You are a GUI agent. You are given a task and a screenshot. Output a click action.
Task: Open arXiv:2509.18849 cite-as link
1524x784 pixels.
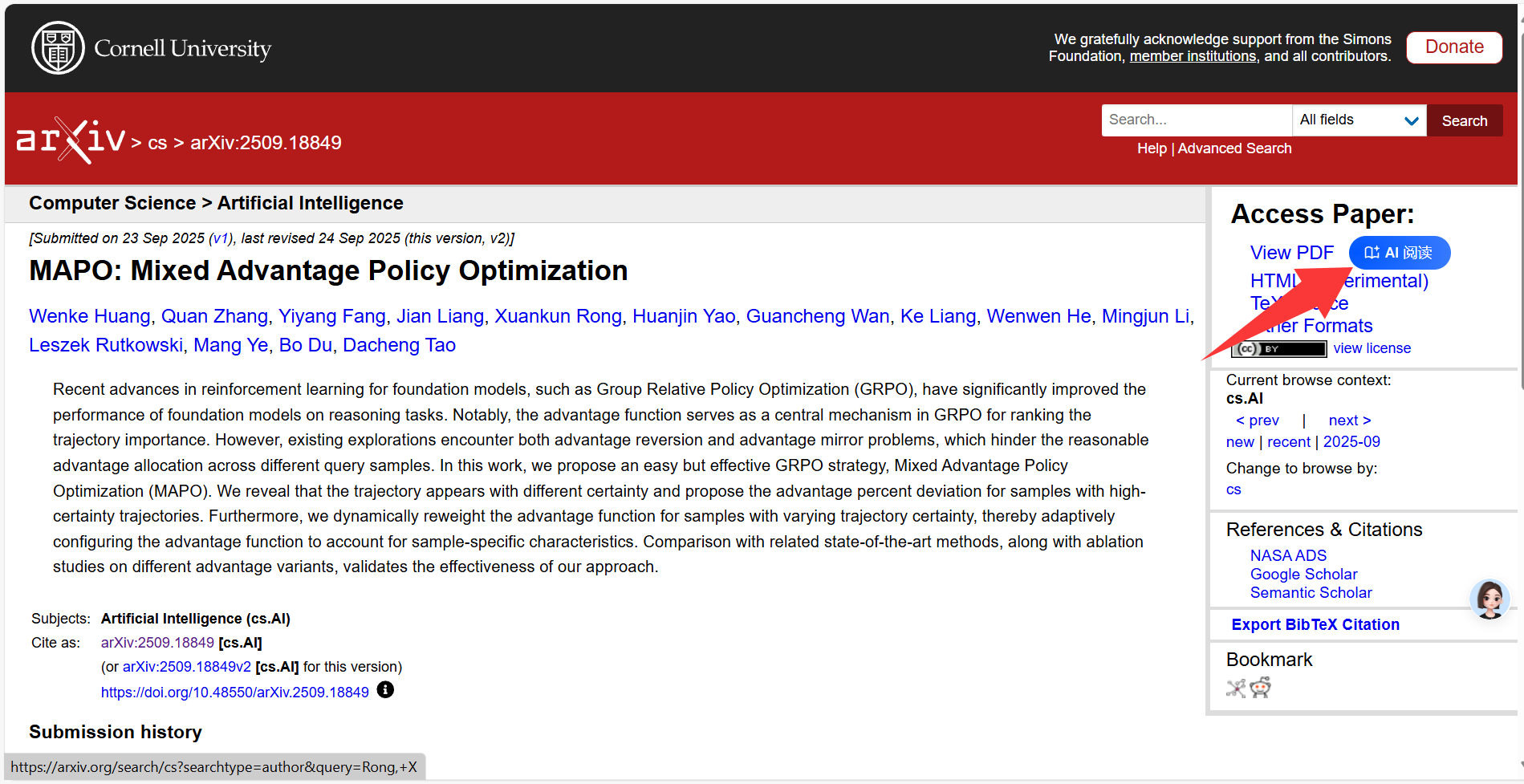[157, 643]
